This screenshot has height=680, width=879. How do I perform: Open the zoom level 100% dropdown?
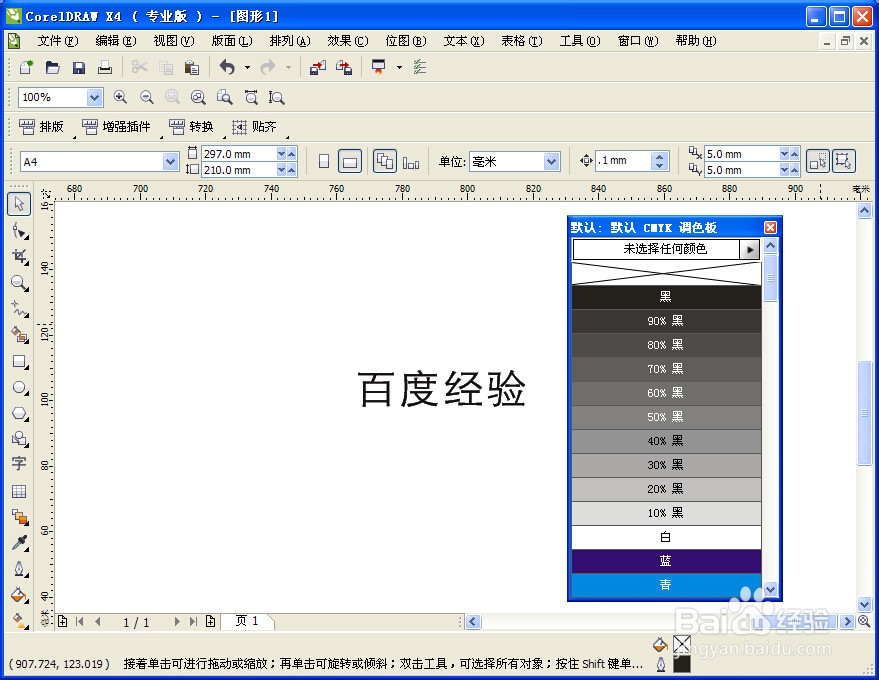(95, 98)
